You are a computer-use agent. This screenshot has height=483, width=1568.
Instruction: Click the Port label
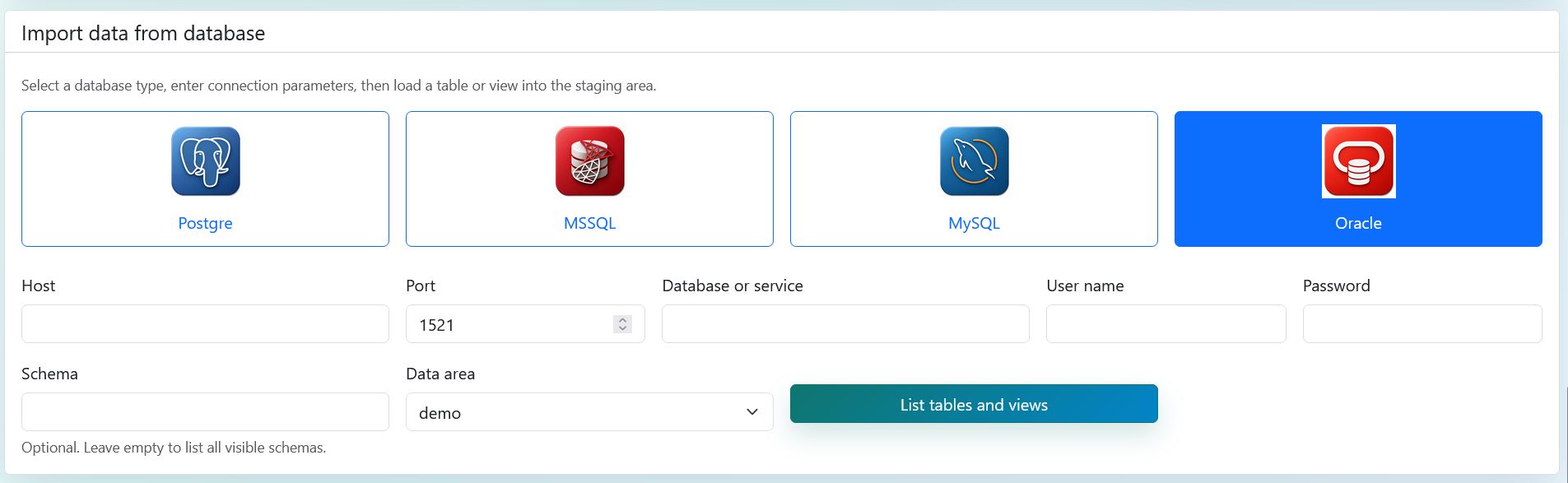pyautogui.click(x=421, y=286)
